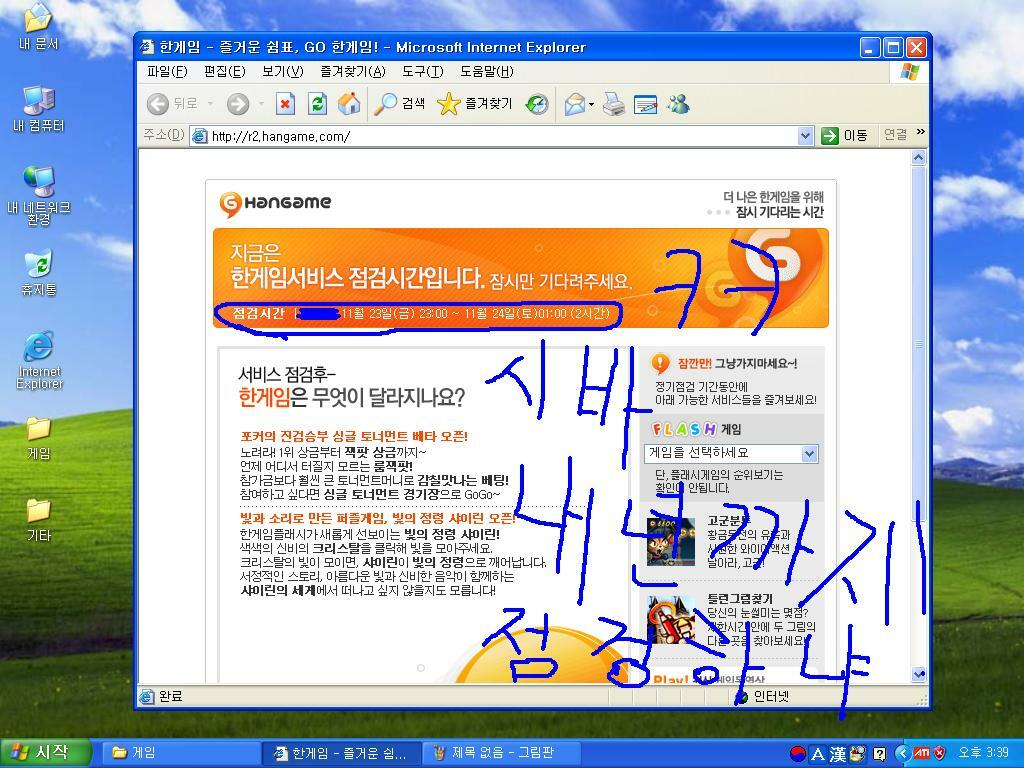The width and height of the screenshot is (1024, 768).
Task: Open 내 컴퓨터 desktop icon
Action: 39,108
